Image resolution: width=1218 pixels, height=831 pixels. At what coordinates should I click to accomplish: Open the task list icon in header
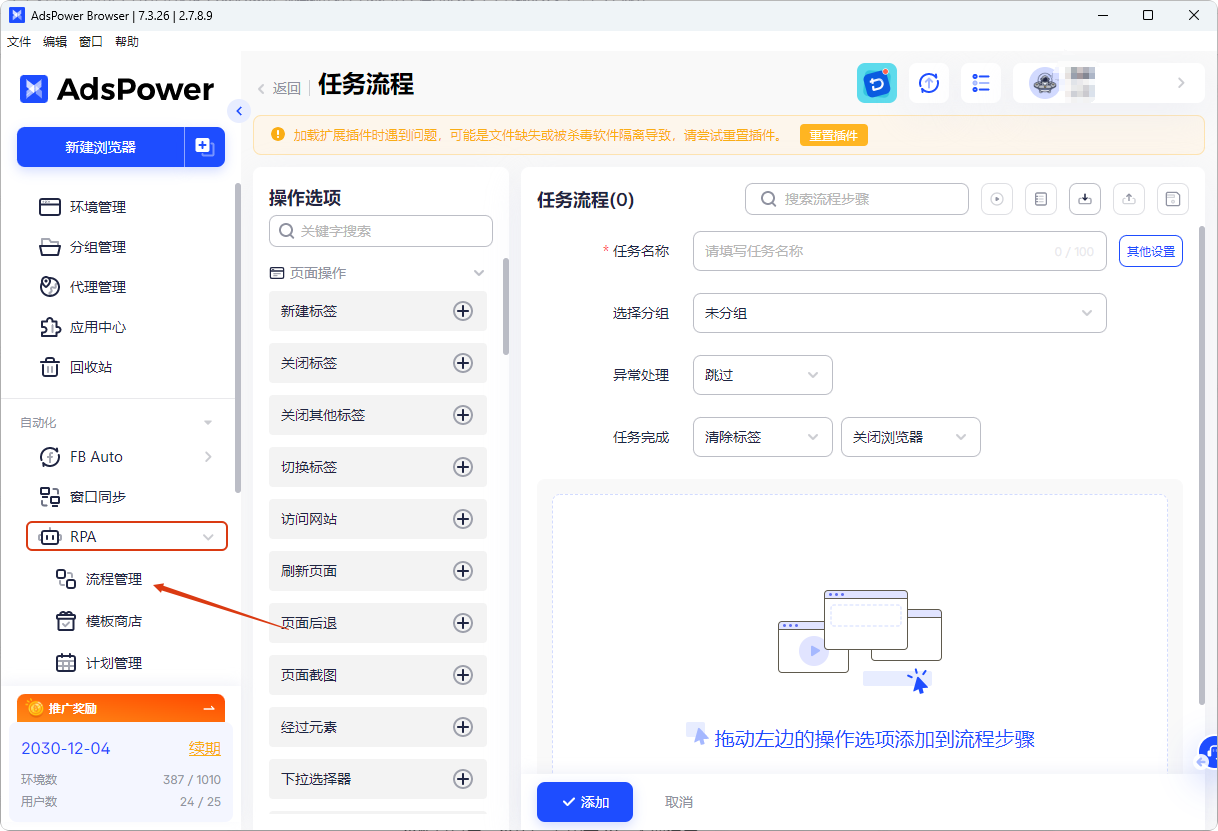(981, 83)
